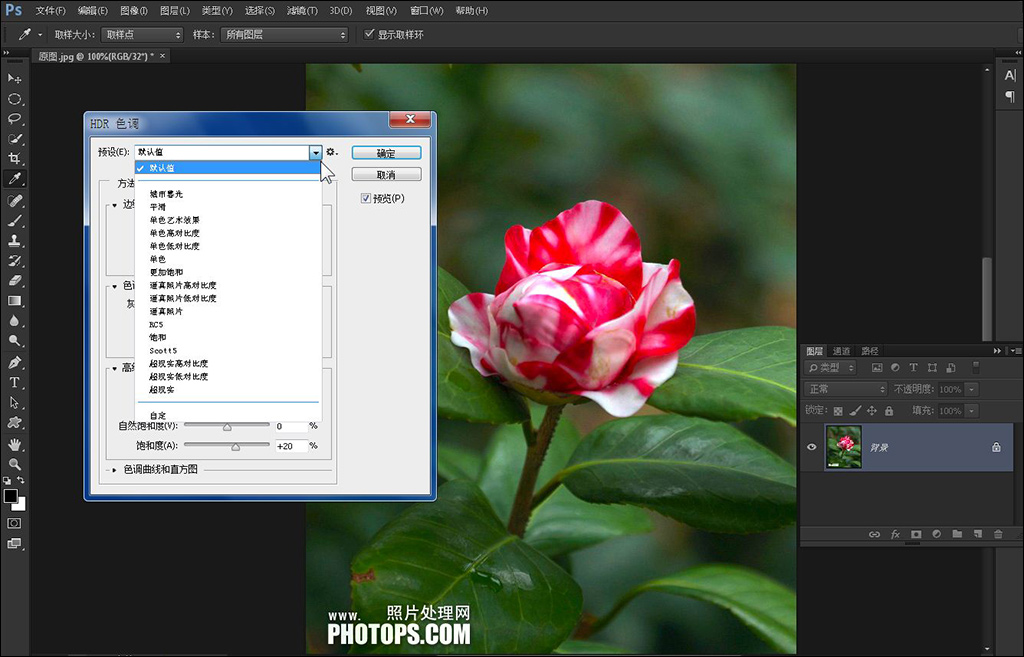Add a layer mask
The image size is (1024, 657).
(x=916, y=534)
